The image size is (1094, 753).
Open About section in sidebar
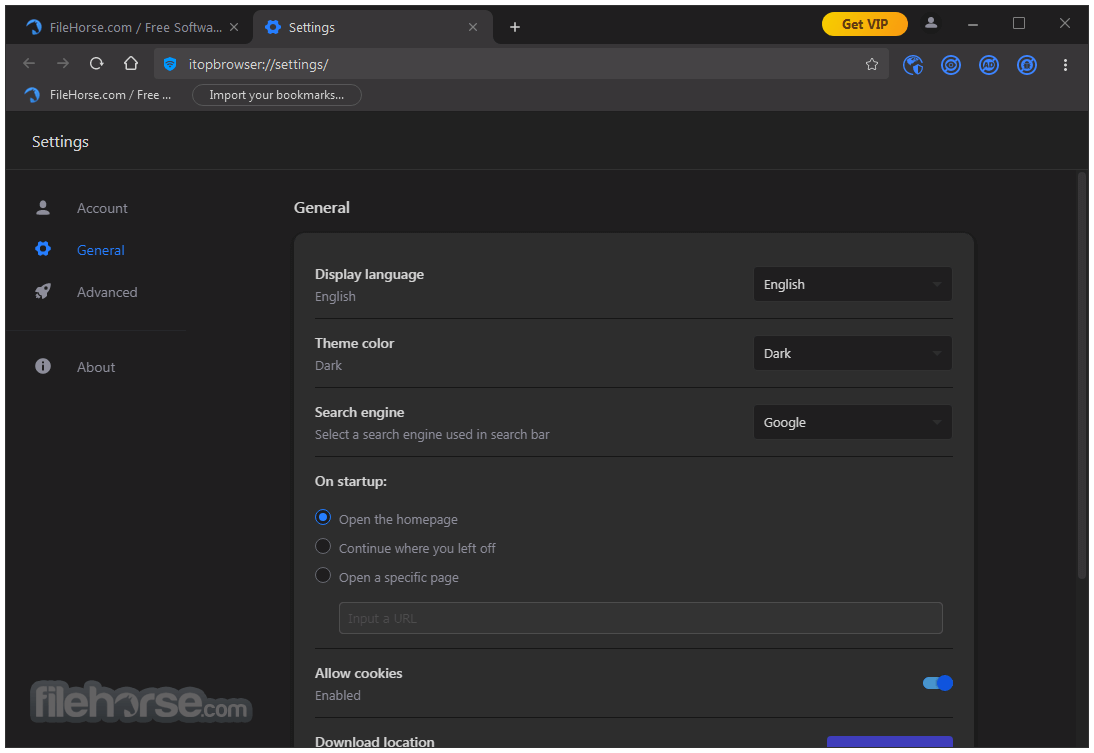pos(96,367)
